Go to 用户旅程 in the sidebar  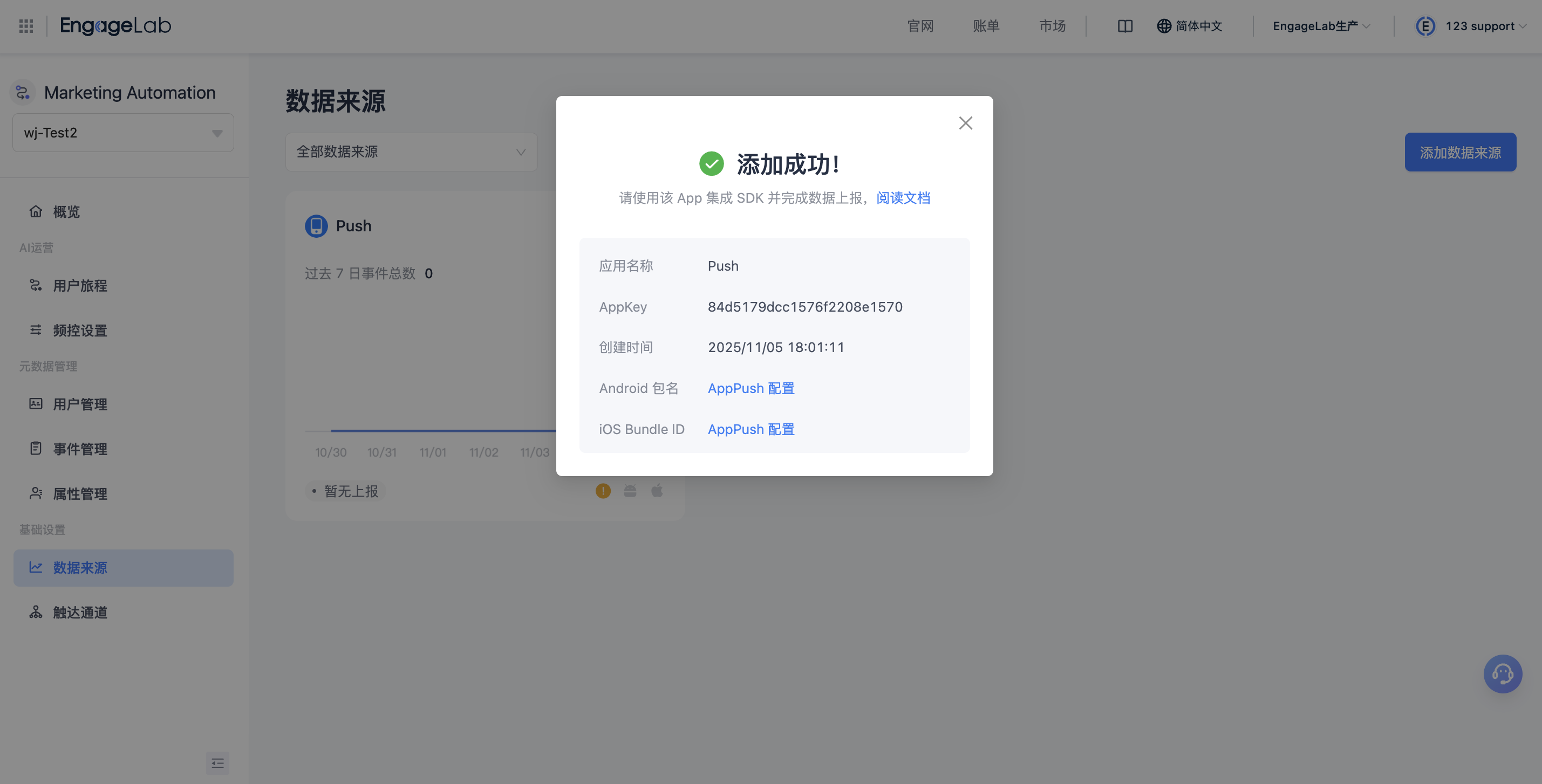[x=80, y=286]
